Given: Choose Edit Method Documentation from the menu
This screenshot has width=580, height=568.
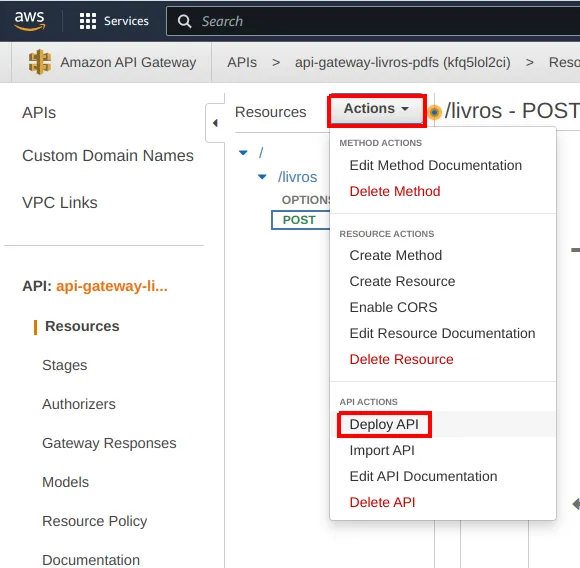Looking at the screenshot, I should [436, 165].
